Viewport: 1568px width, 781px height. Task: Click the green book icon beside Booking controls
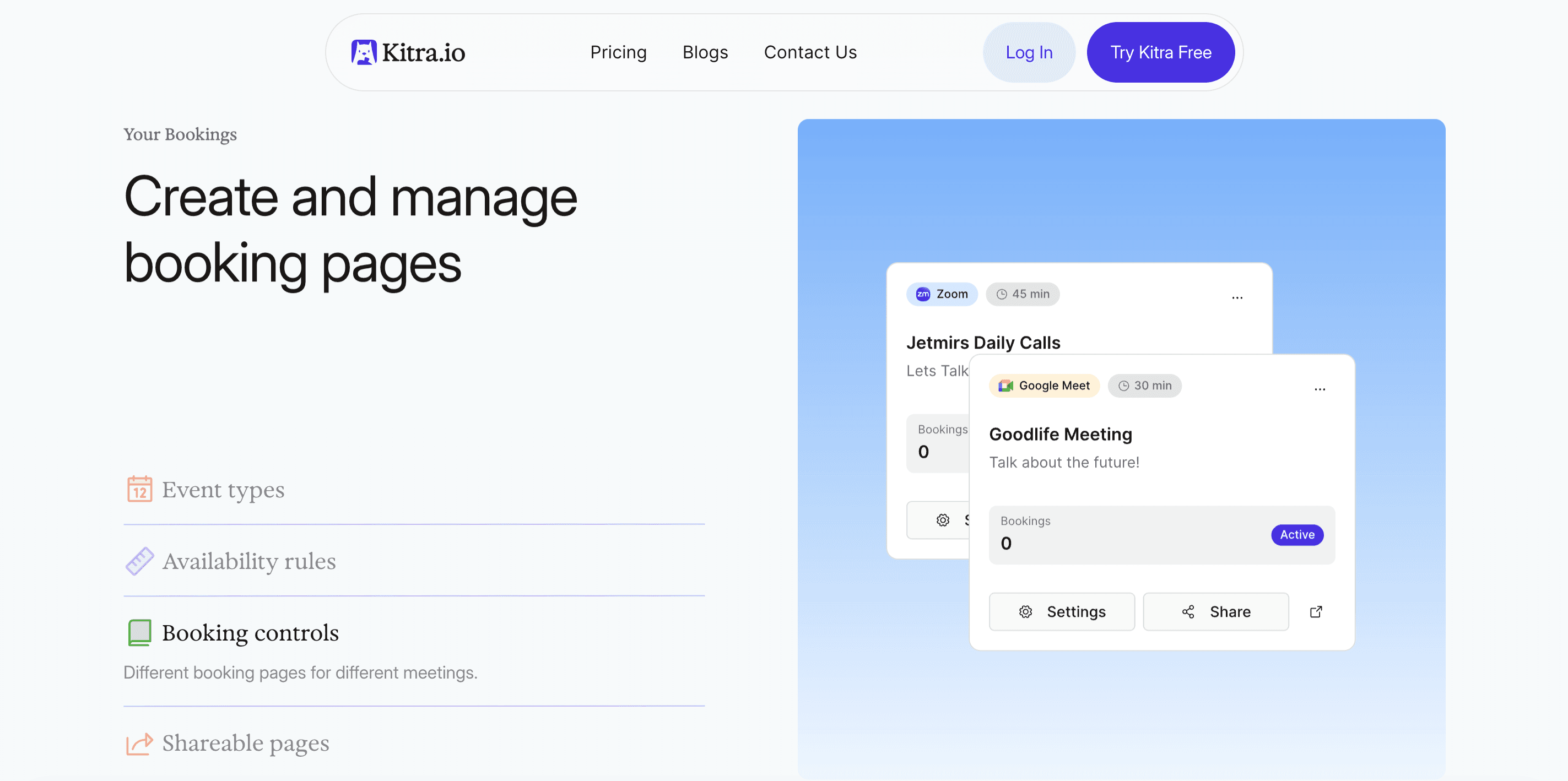[x=139, y=632]
